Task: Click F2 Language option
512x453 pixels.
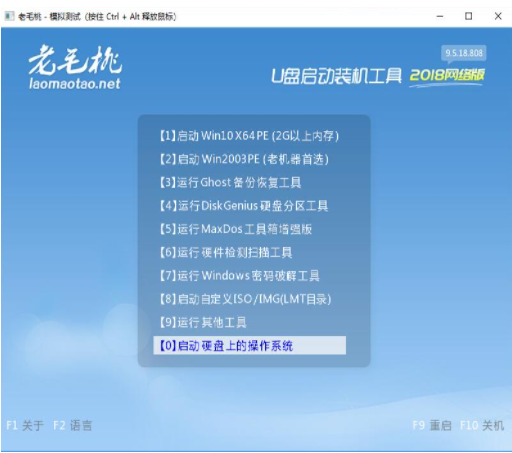Action: (72, 425)
